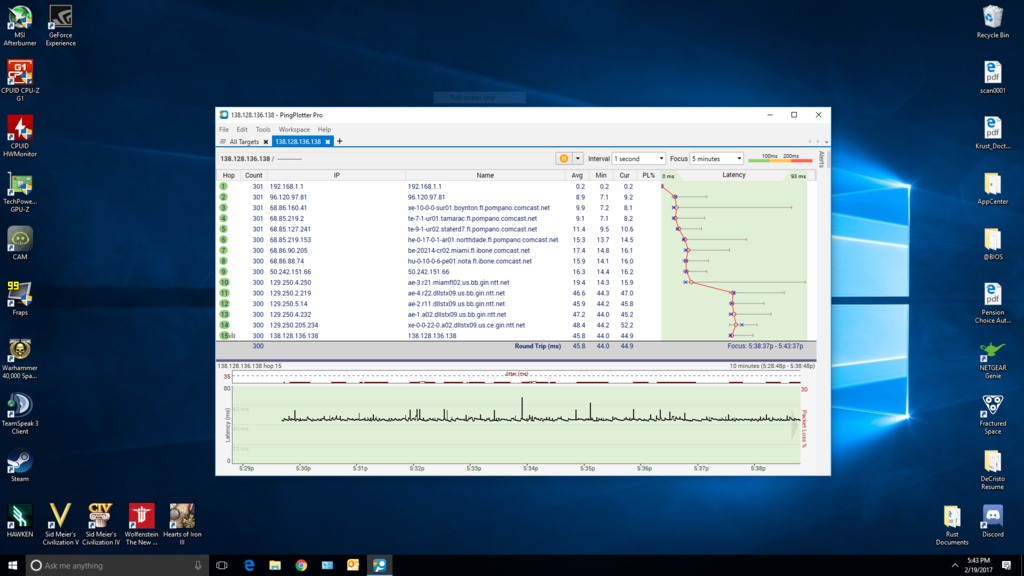The image size is (1024, 576).
Task: Select hop 10 green circle icon
Action: pos(224,283)
